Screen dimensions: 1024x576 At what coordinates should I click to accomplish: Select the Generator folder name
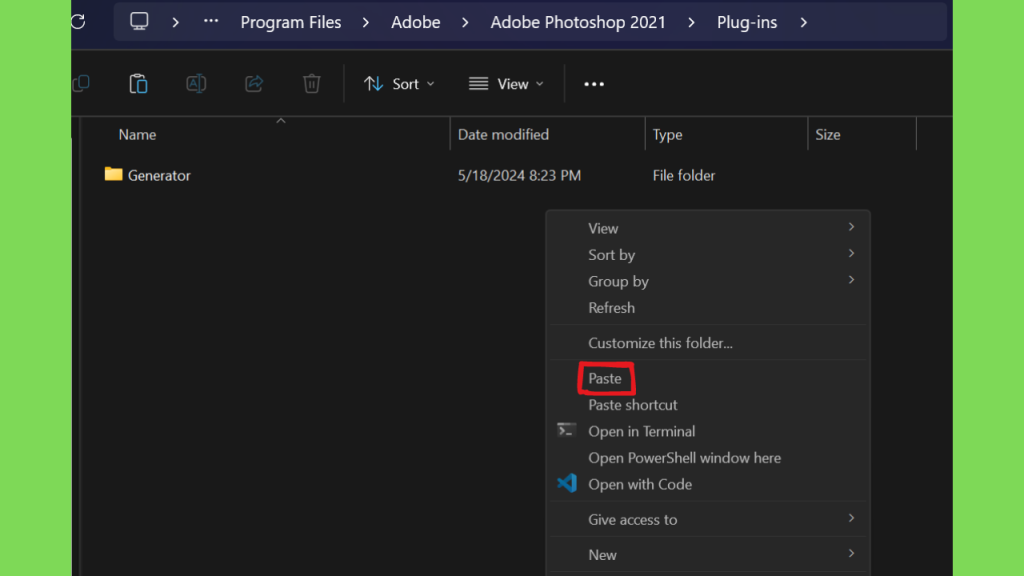point(159,175)
